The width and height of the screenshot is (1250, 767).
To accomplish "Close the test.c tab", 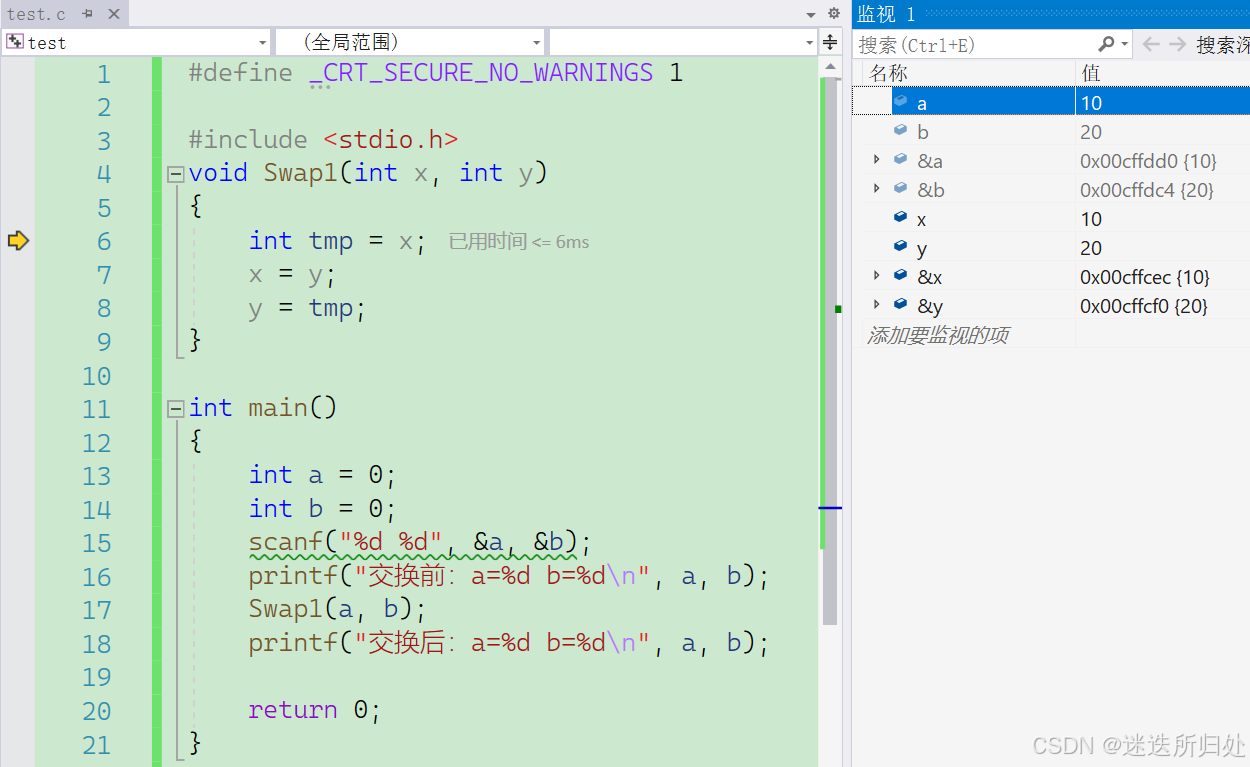I will point(113,14).
